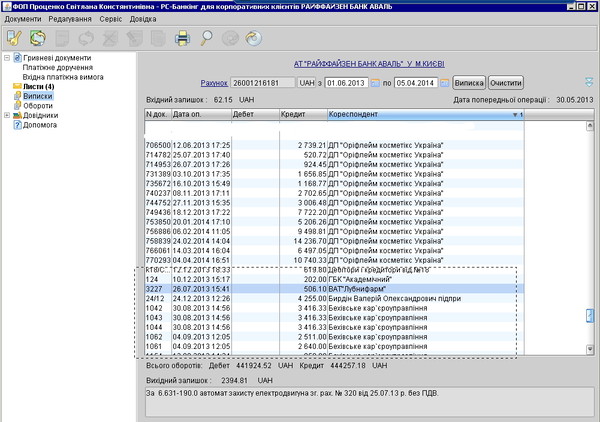600x422 pixels.
Task: Select row with document number 731389
Action: pyautogui.click(x=334, y=174)
